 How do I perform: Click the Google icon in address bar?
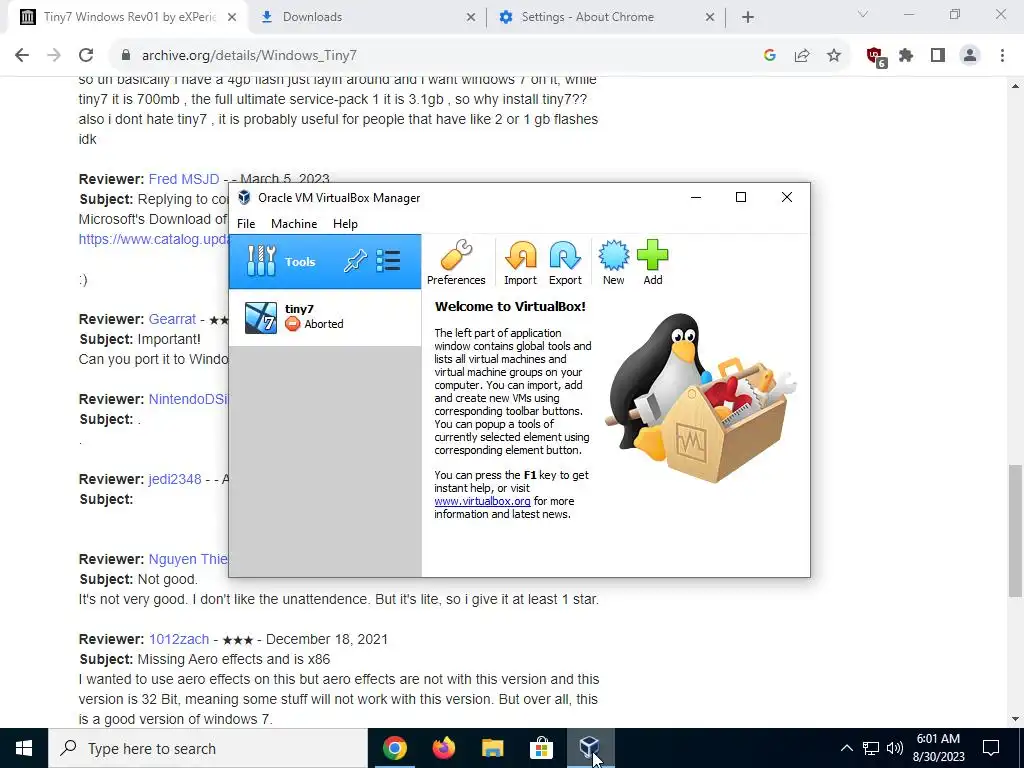click(x=769, y=56)
